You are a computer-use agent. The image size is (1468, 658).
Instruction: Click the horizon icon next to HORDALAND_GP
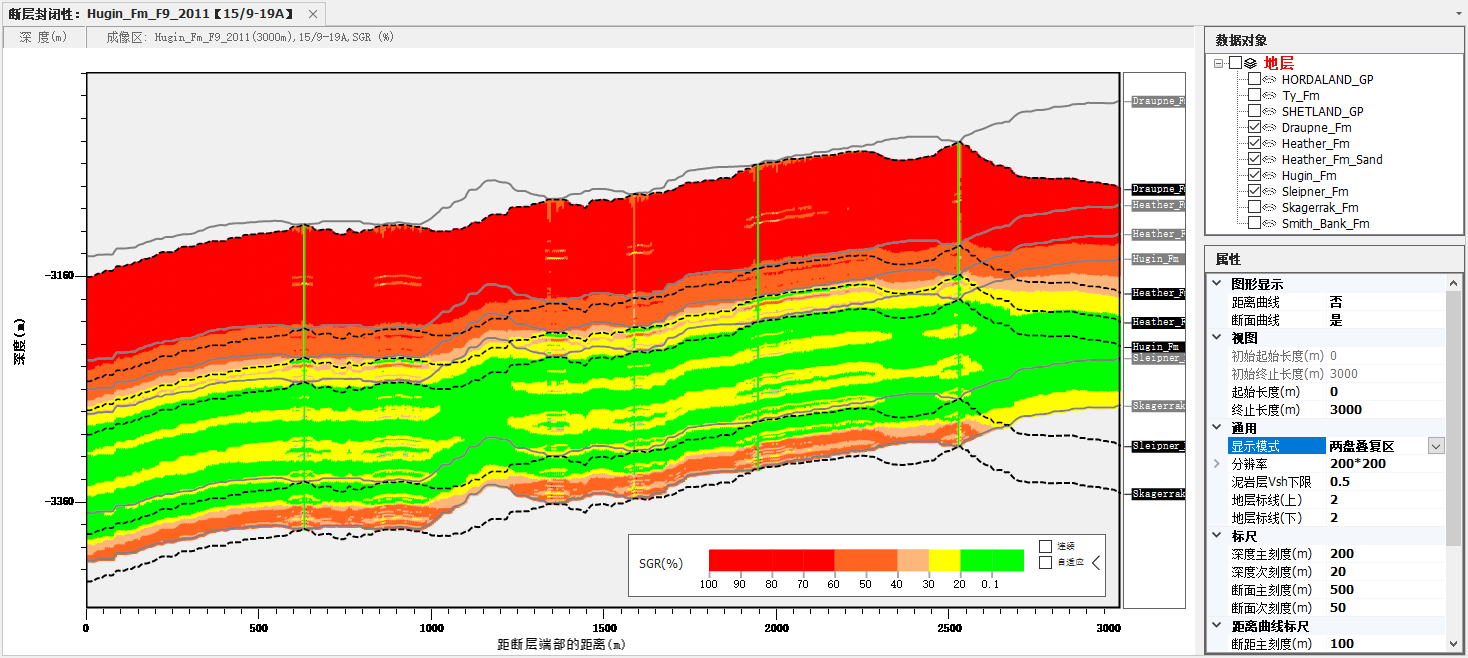pos(1270,79)
